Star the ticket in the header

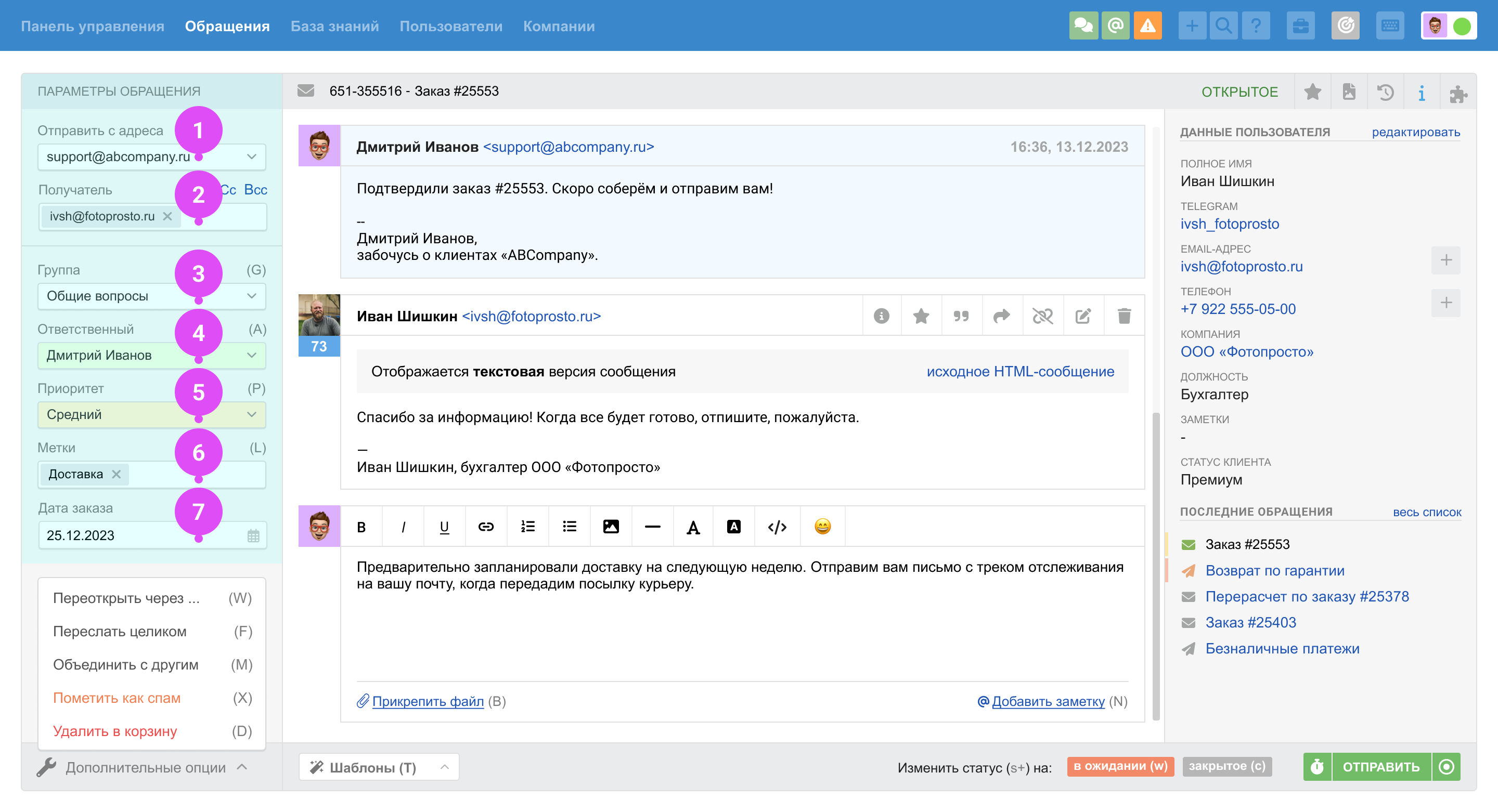click(x=1312, y=92)
